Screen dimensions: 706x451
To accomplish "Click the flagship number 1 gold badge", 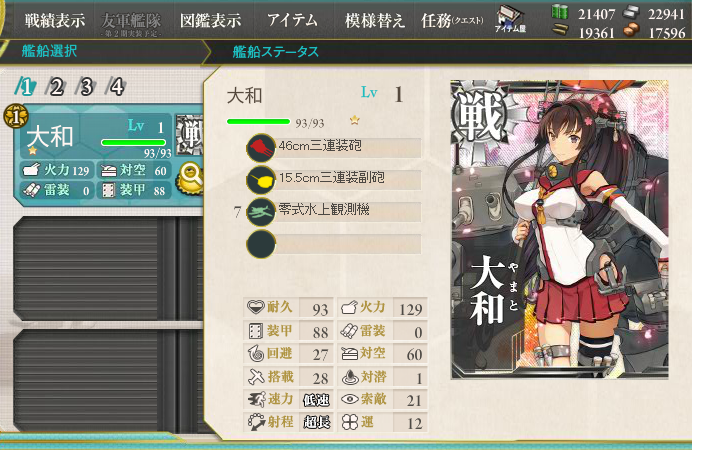I will point(16,116).
